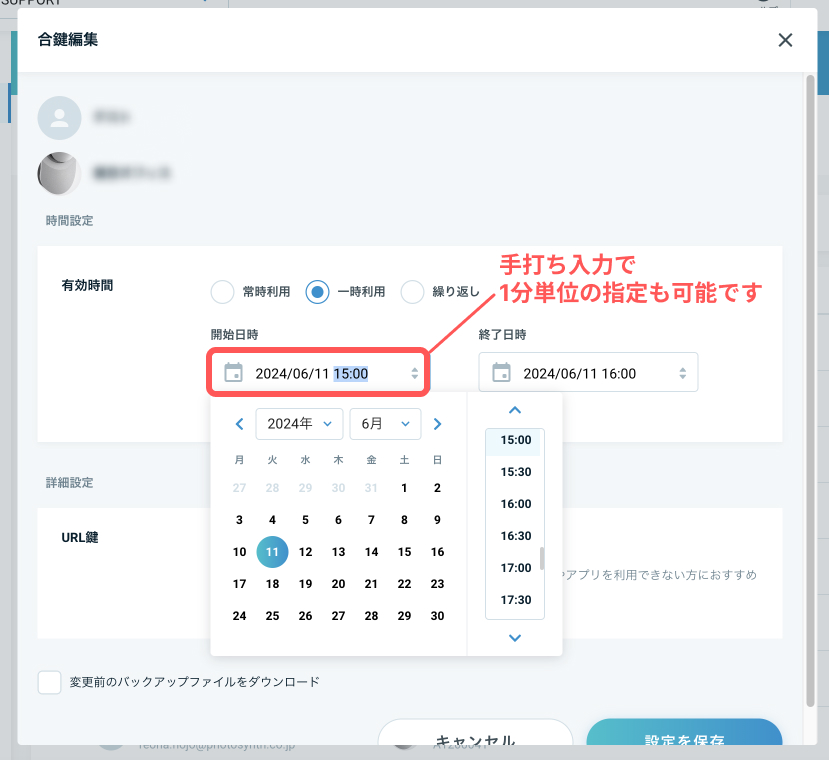Image resolution: width=829 pixels, height=760 pixels.
Task: Open the 2024年 year dropdown
Action: point(299,424)
